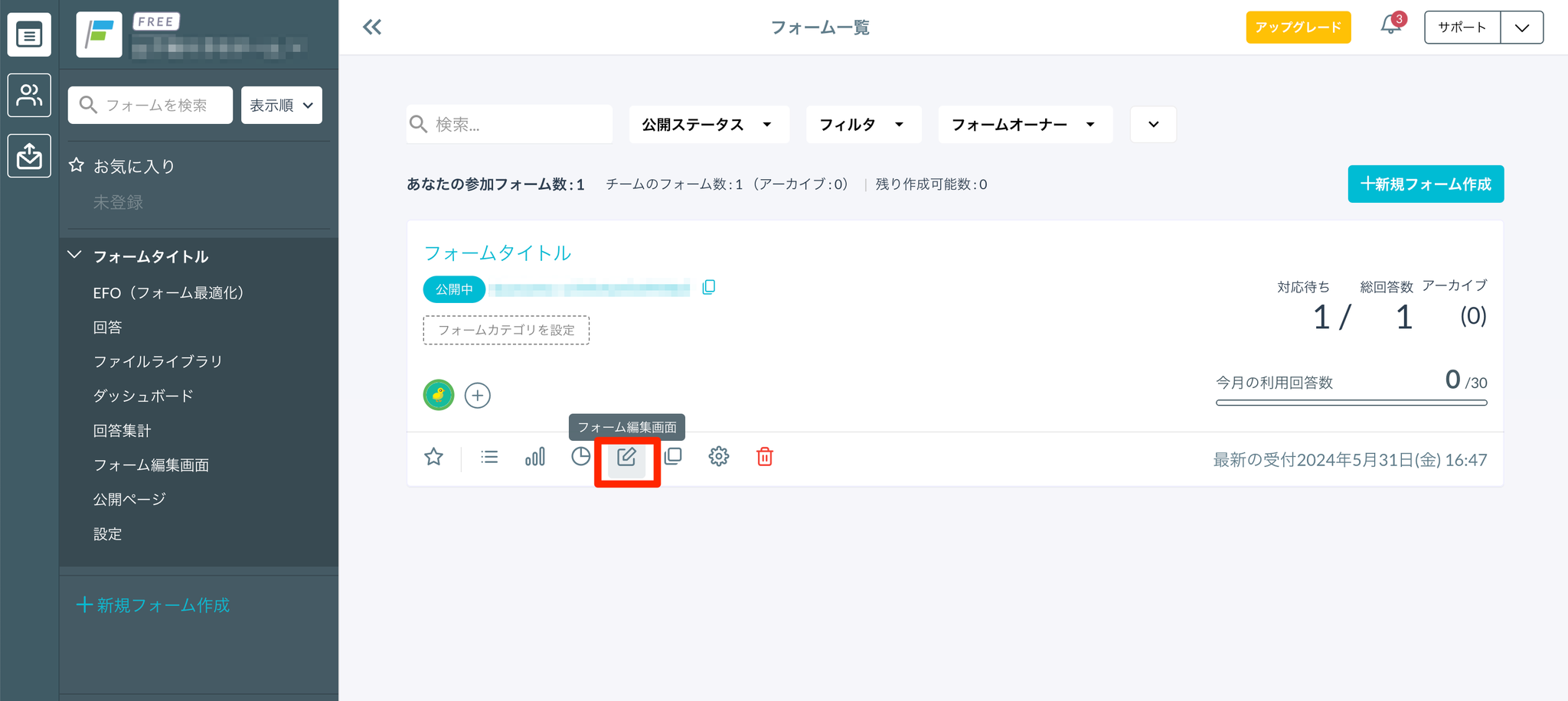Open ファイルライブラリ in sidebar
Image resolution: width=1568 pixels, height=701 pixels.
(x=158, y=361)
